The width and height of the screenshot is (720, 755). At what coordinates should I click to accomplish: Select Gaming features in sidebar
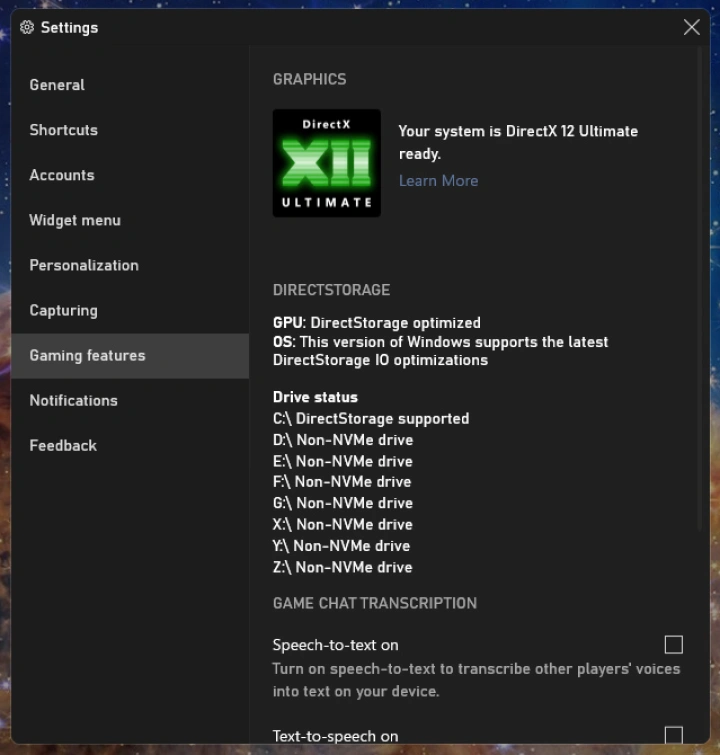tap(87, 355)
